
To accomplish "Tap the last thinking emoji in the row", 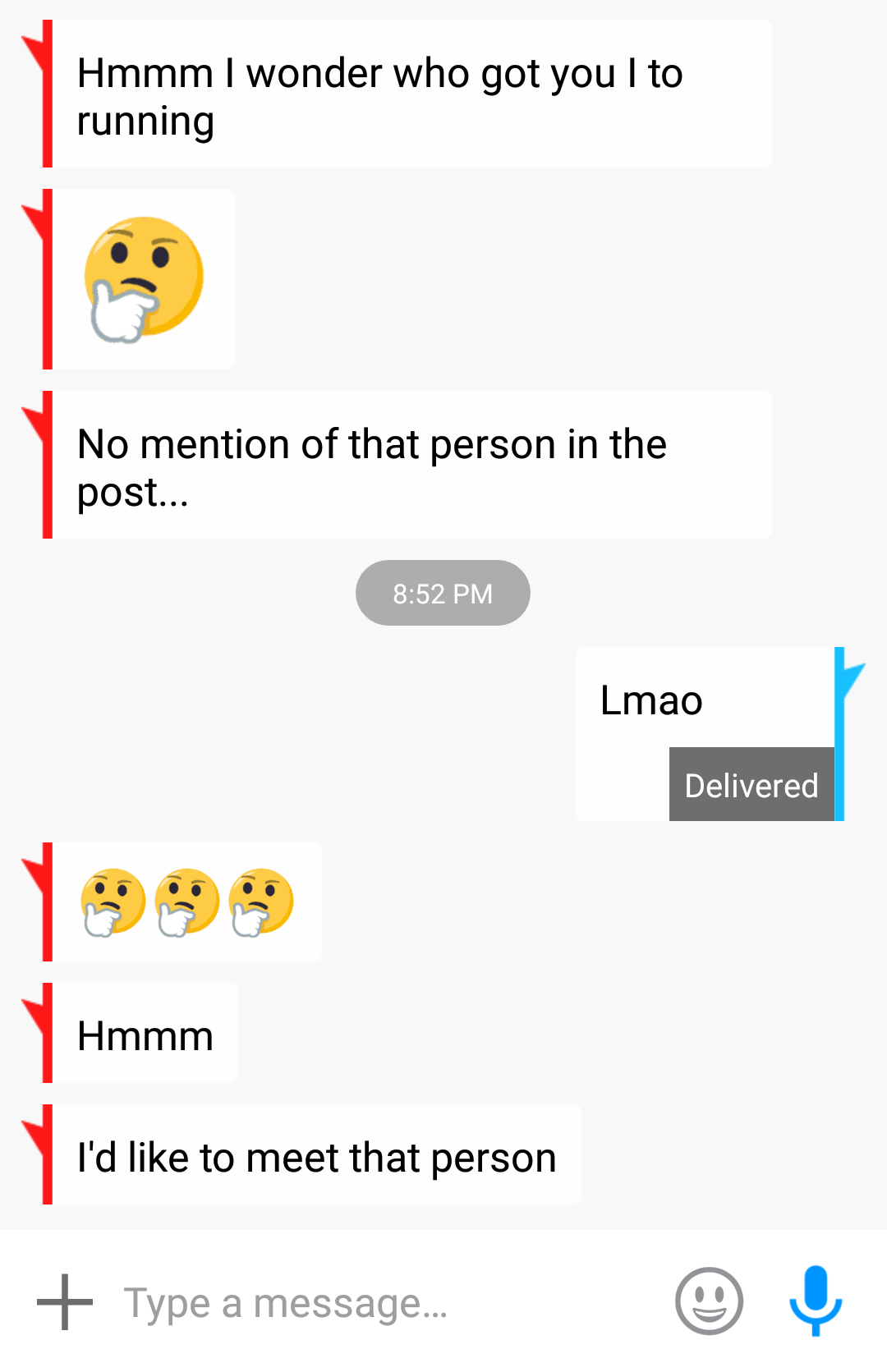I will point(261,902).
